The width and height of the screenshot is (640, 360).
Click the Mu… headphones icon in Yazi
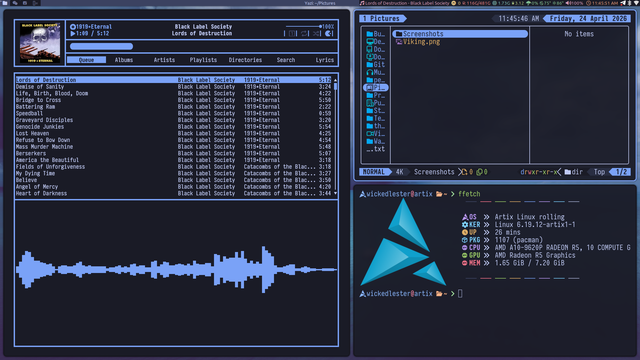369,72
